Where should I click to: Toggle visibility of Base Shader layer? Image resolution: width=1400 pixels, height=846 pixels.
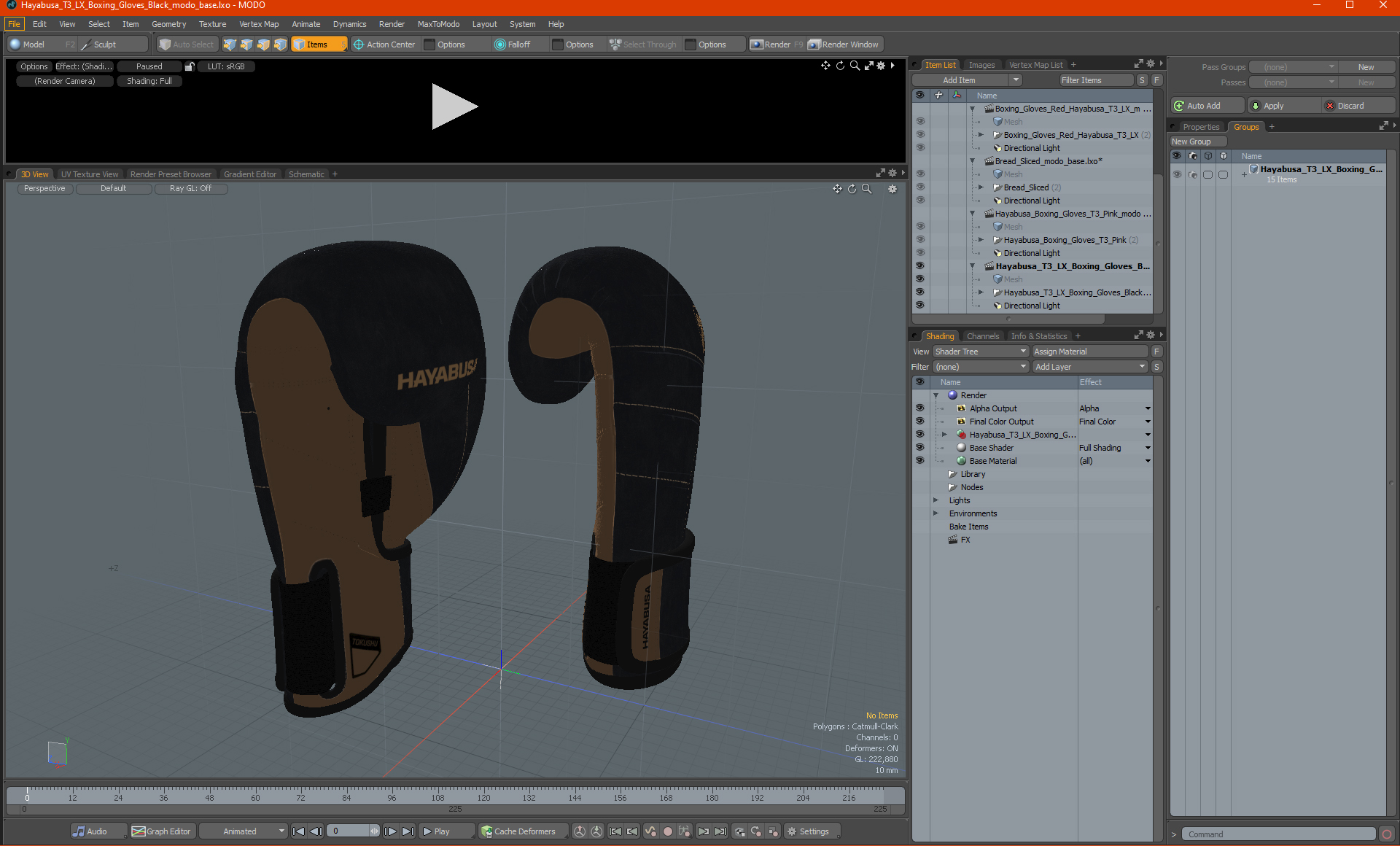919,448
